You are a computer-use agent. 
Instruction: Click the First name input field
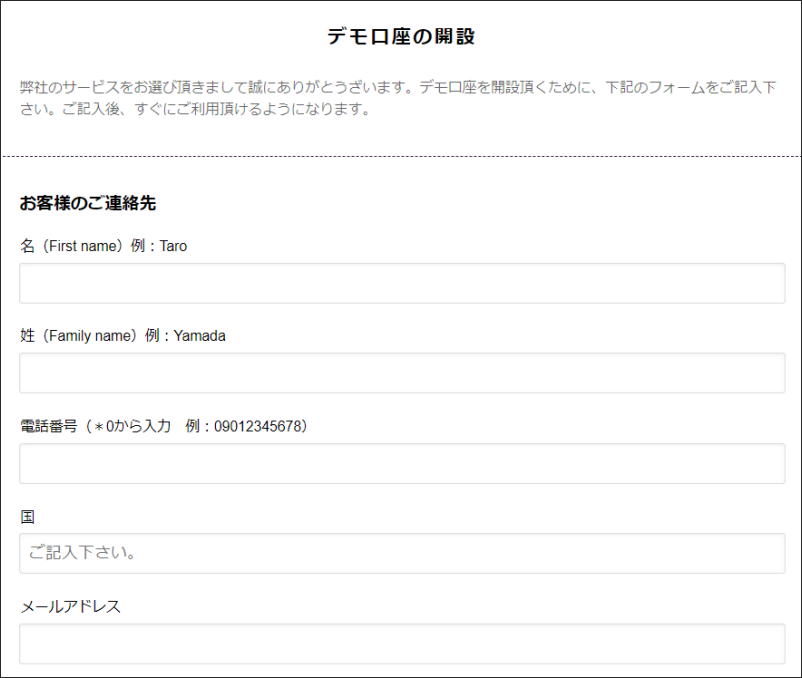[x=401, y=283]
